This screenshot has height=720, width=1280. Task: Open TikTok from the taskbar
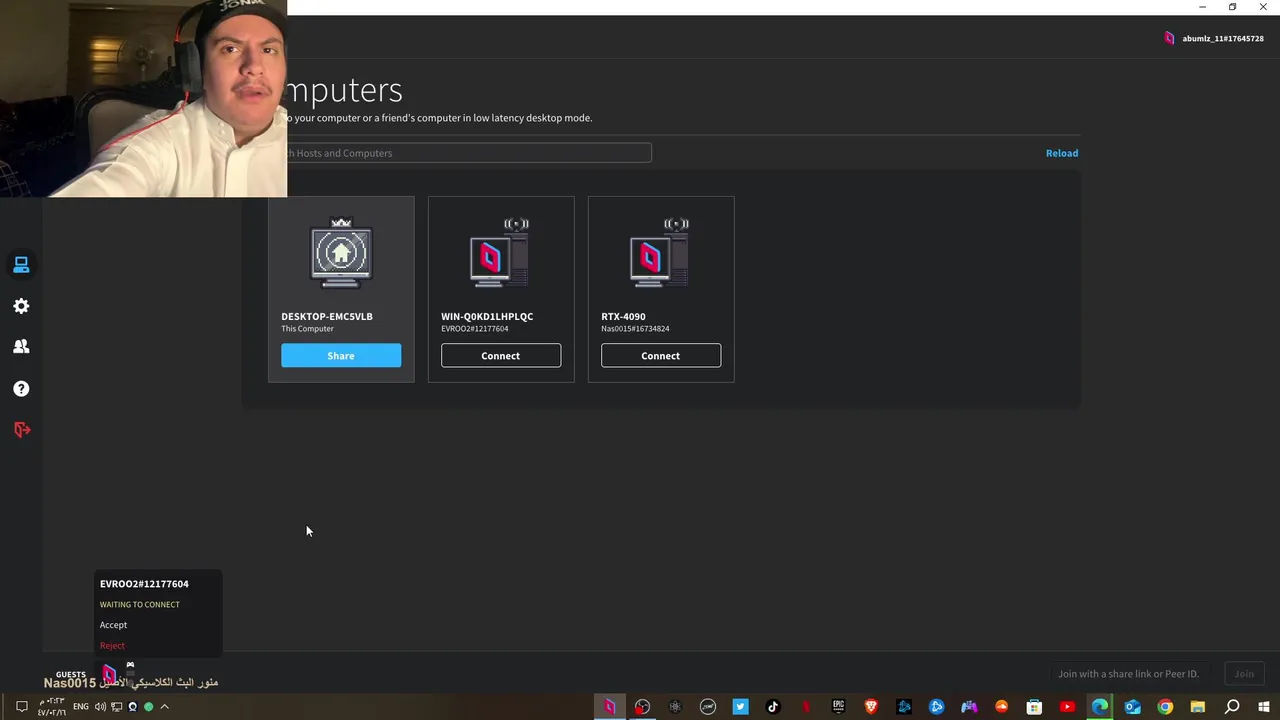(773, 707)
